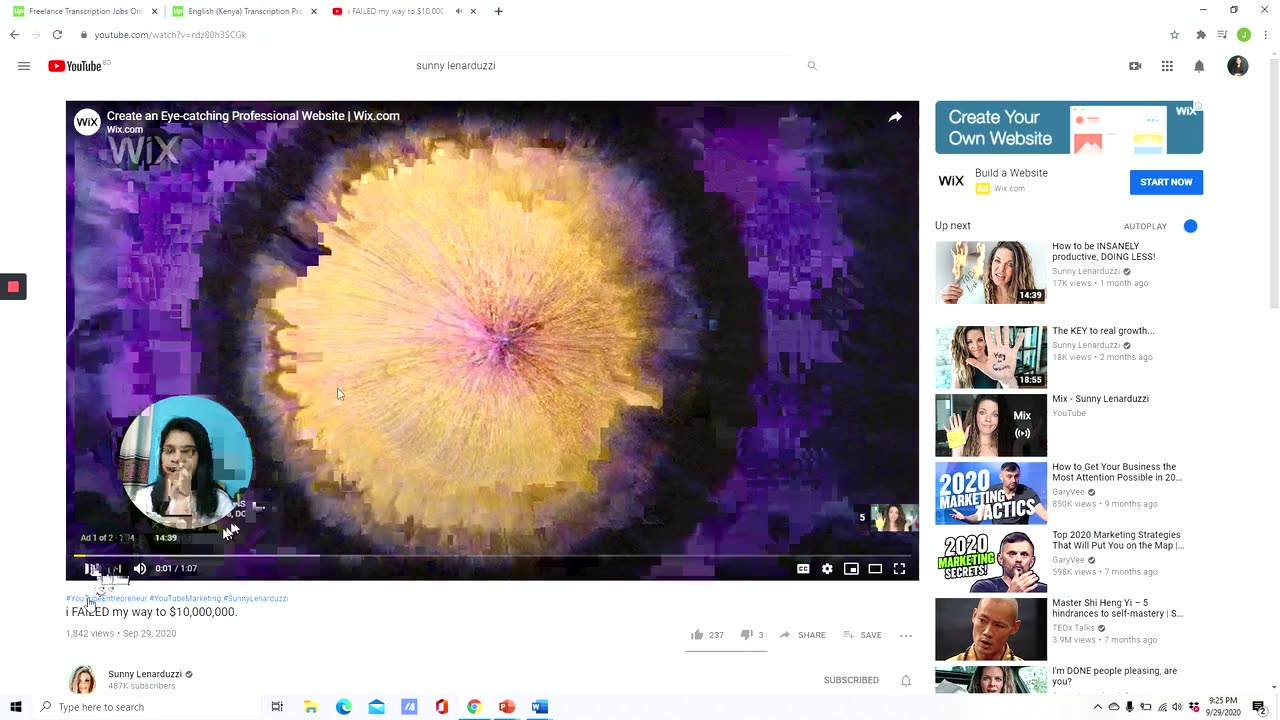
Task: Open the YouTube guide hamburger menu
Action: [24, 66]
